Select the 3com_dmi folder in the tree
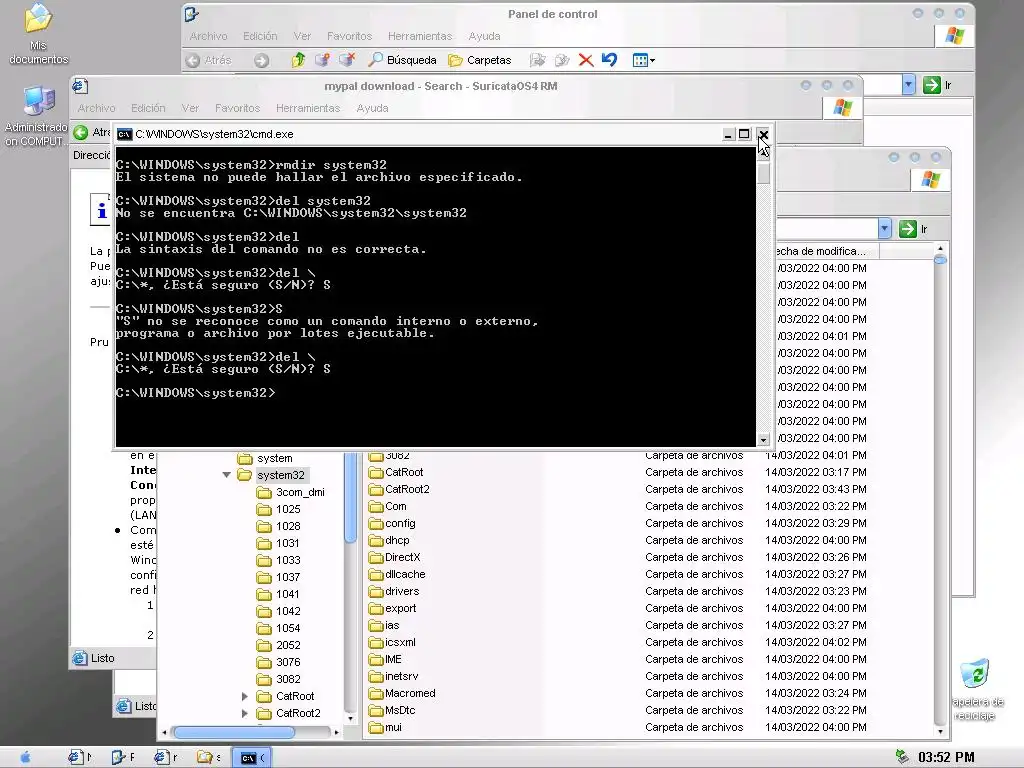1024x768 pixels. click(300, 492)
